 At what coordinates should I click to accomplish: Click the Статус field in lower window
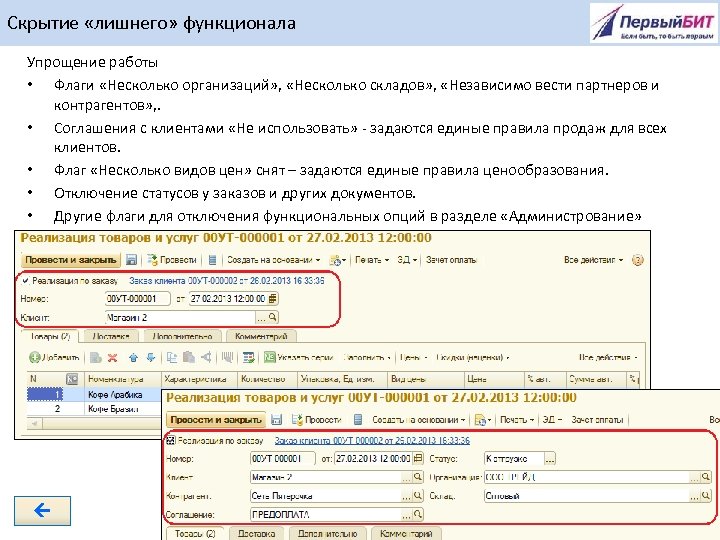click(x=514, y=458)
